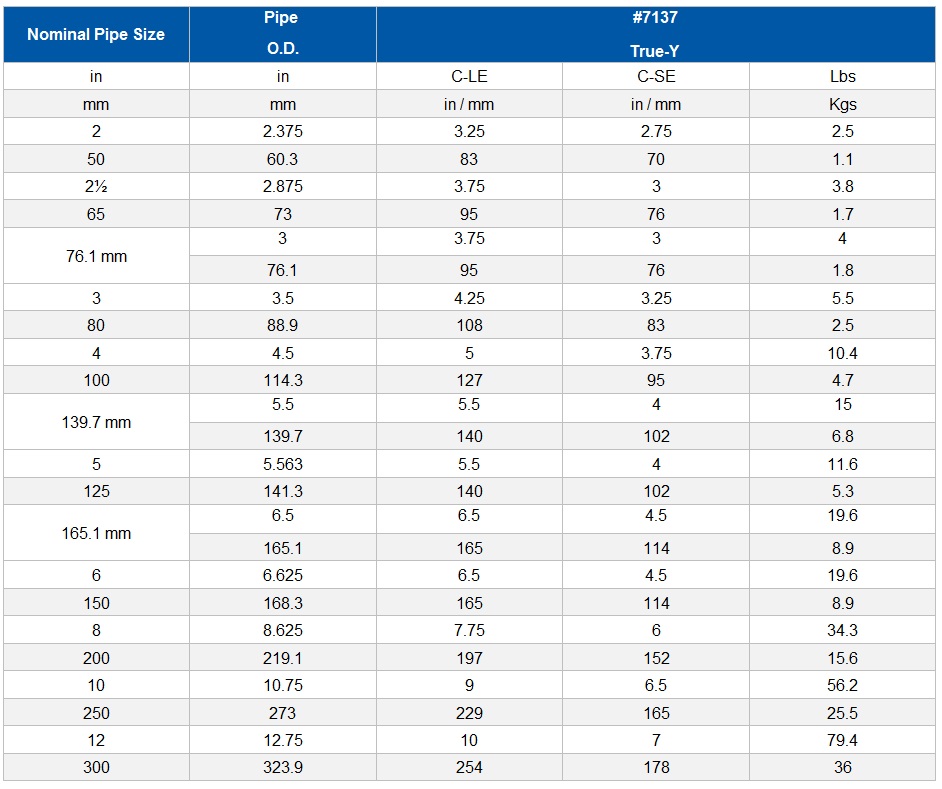Click the 76.1 mm nominal size cell
942x789 pixels.
96,256
